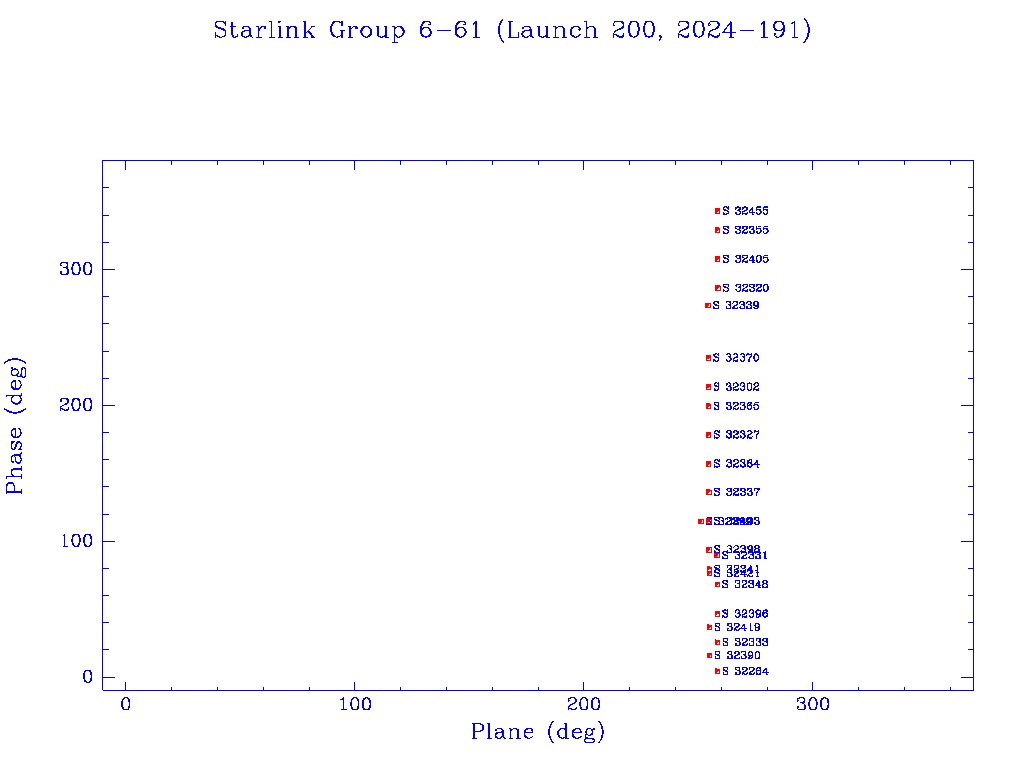Select the S 32365 satellite label
The image size is (1024, 768).
click(736, 406)
